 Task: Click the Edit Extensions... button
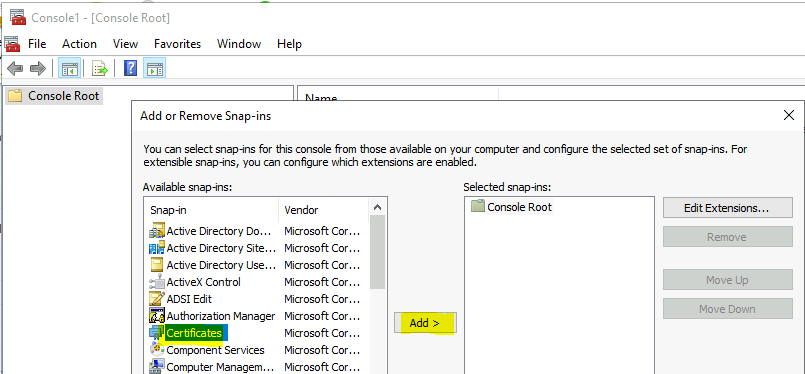click(x=727, y=208)
